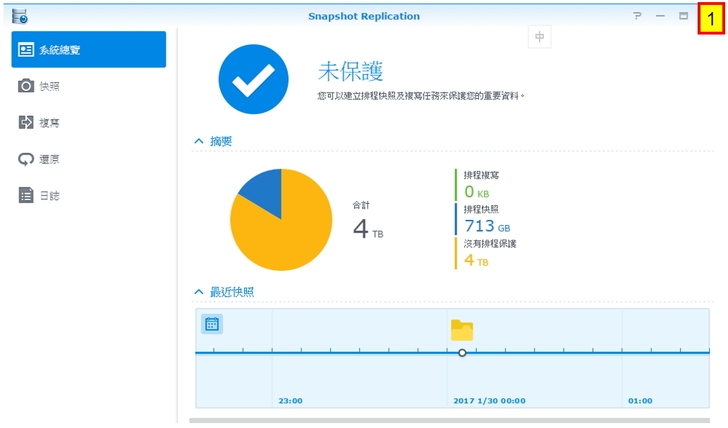Viewport: 728px width, 428px height.
Task: Open the 日誌 log sidebar icon
Action: pyautogui.click(x=27, y=196)
